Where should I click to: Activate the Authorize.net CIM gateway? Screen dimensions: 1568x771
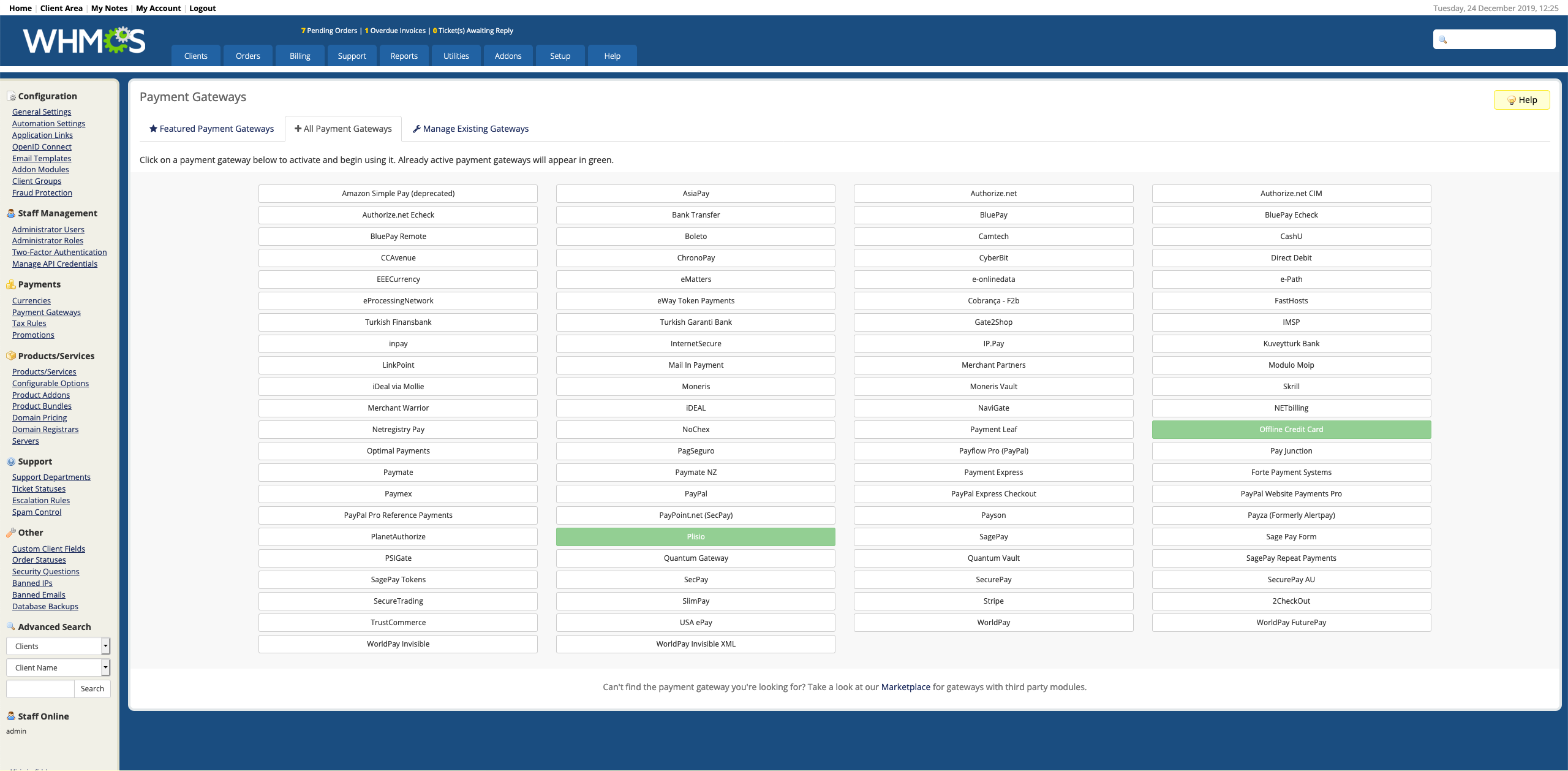[1291, 194]
